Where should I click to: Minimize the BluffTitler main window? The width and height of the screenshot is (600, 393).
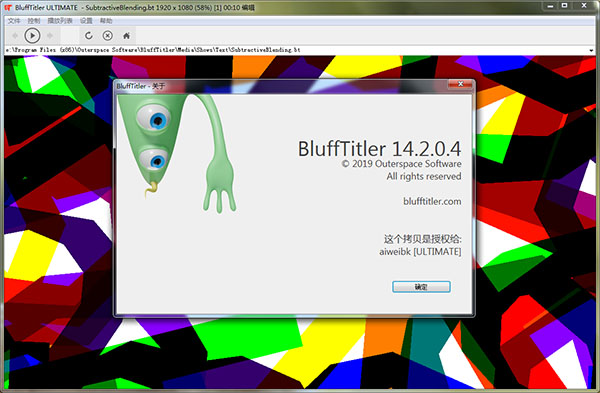[550, 6]
